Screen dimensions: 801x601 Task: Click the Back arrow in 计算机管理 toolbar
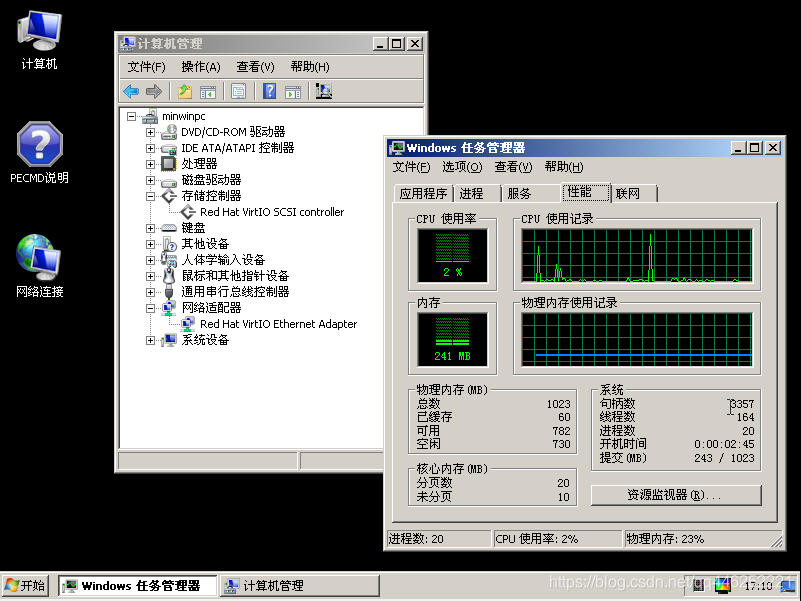[131, 91]
